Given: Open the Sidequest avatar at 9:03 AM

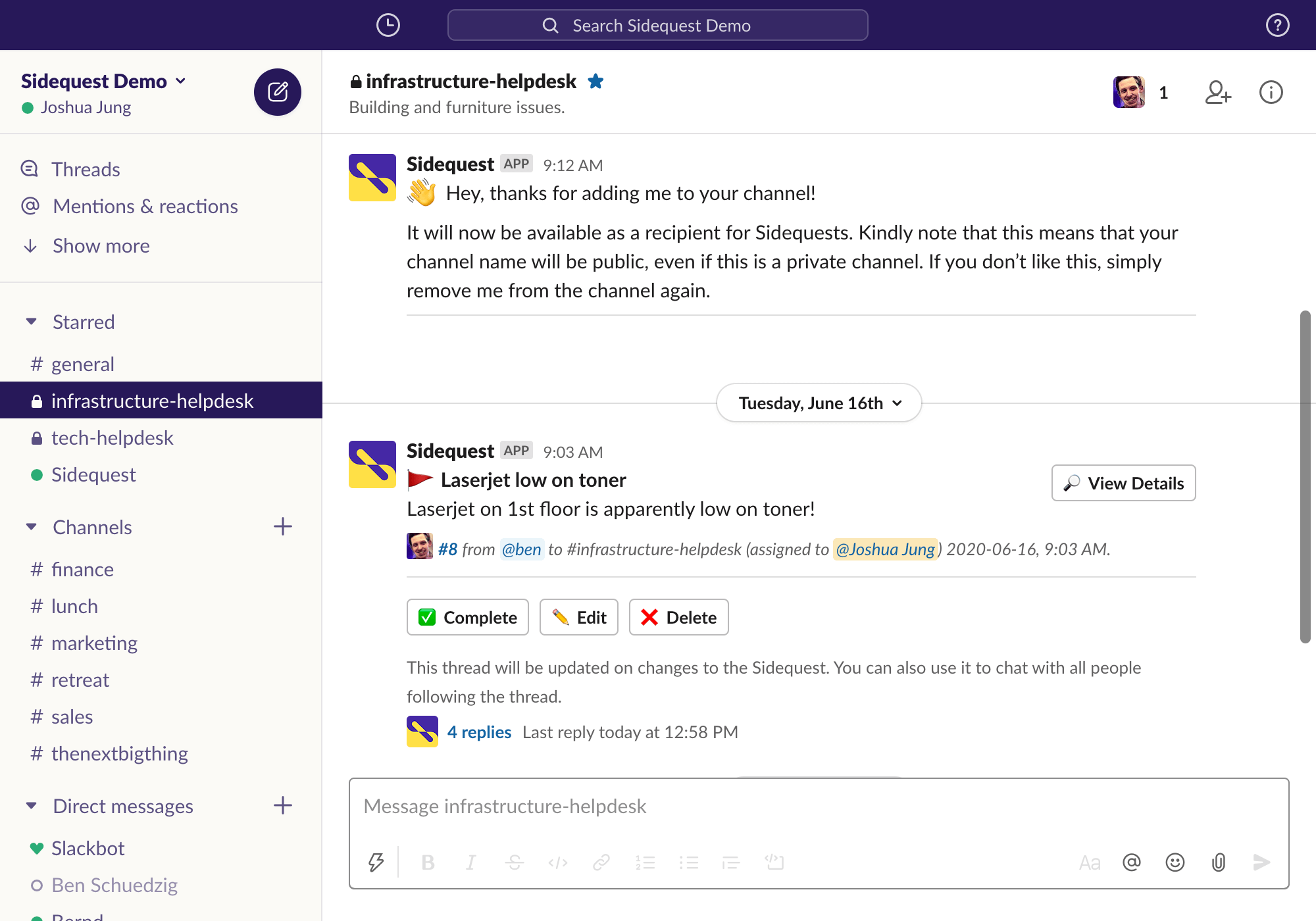Looking at the screenshot, I should click(372, 464).
